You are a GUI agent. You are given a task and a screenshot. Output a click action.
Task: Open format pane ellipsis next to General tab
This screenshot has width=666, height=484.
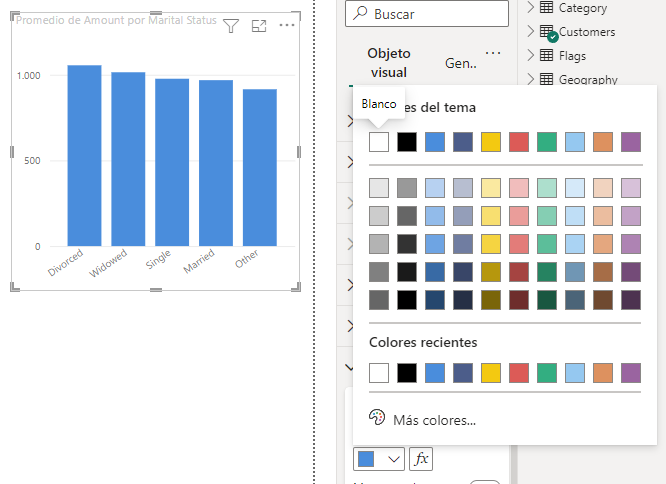tap(493, 53)
